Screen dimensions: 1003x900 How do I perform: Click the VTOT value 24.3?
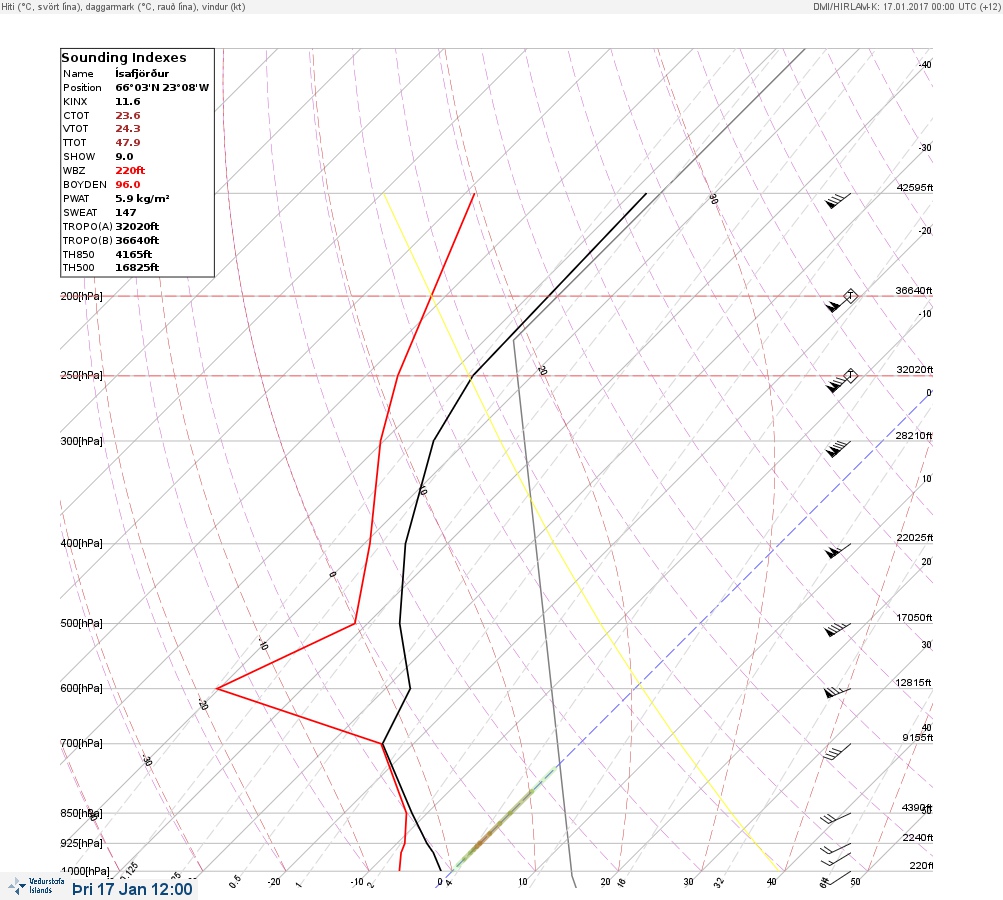click(127, 129)
